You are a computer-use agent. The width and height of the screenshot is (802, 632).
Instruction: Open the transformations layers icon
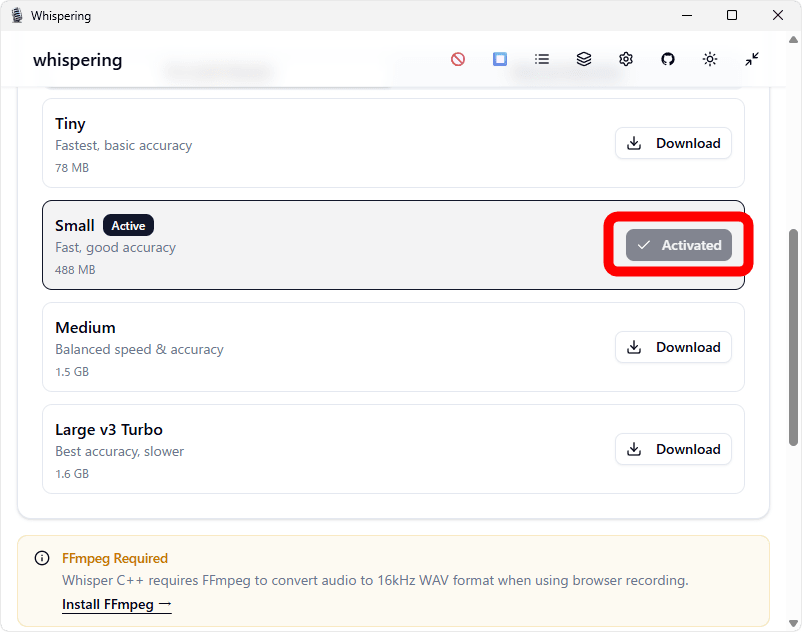584,59
